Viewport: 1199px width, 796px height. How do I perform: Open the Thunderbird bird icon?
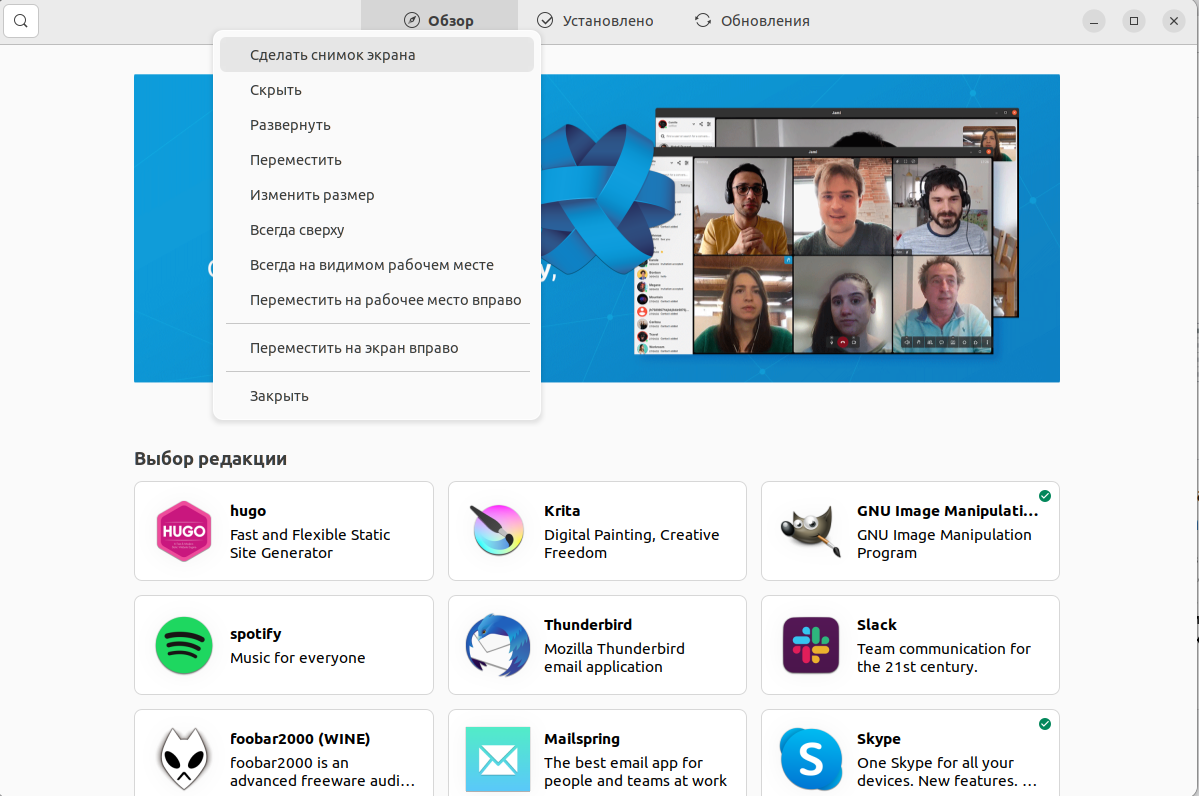click(x=498, y=645)
